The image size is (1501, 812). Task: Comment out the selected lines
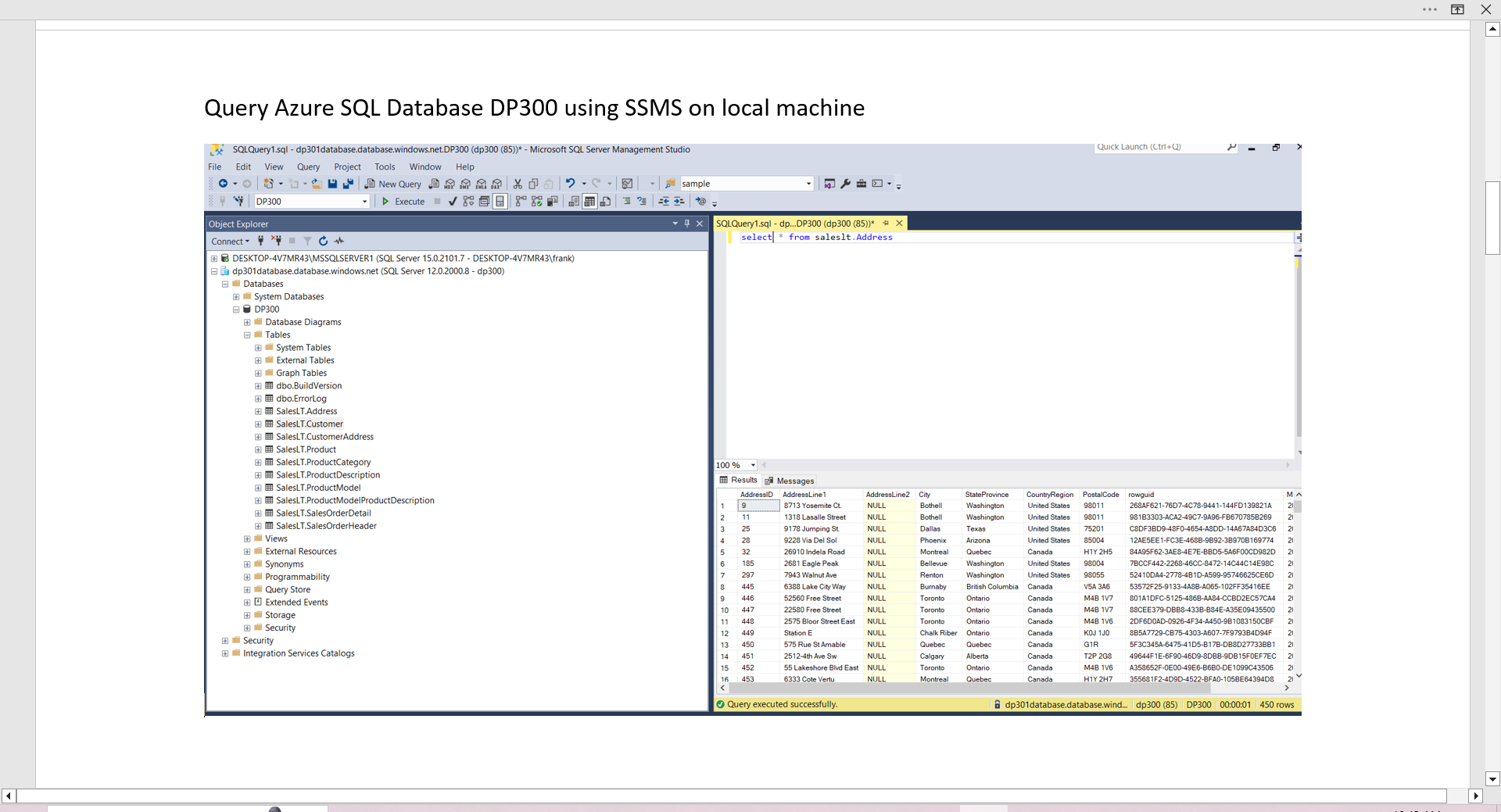(627, 201)
